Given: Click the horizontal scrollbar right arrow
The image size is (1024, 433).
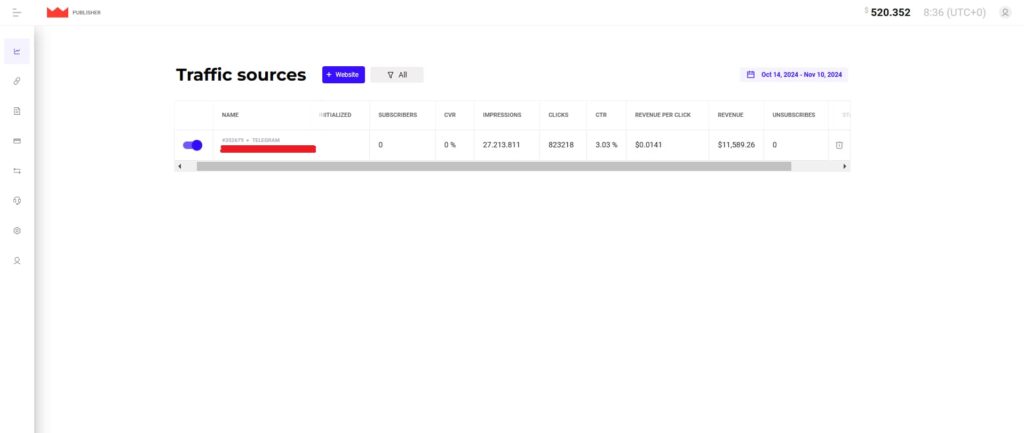Looking at the screenshot, I should tap(846, 166).
